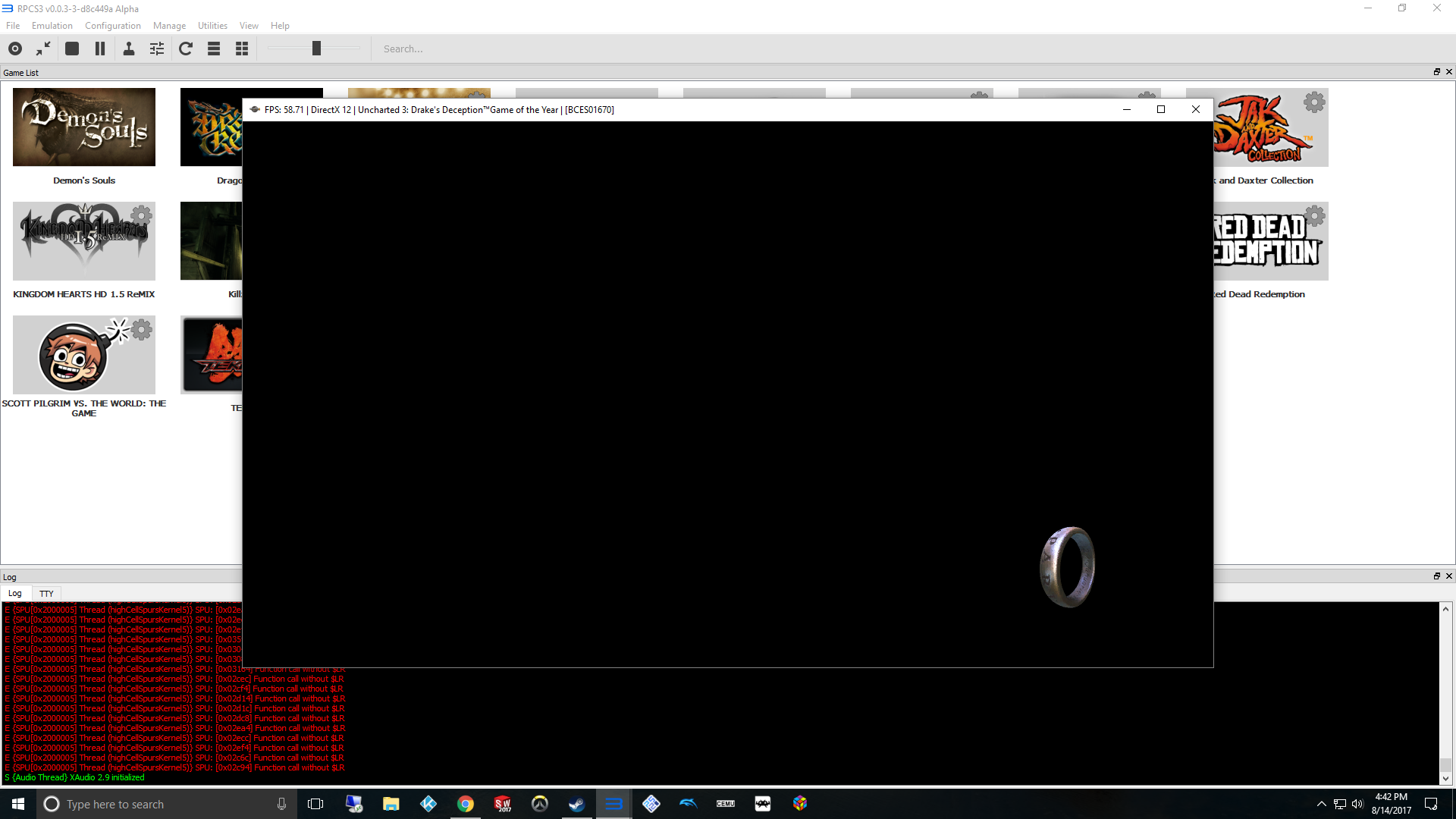Select the Scott Pilgrim game thumbnail
This screenshot has width=1456, height=819.
click(x=84, y=355)
